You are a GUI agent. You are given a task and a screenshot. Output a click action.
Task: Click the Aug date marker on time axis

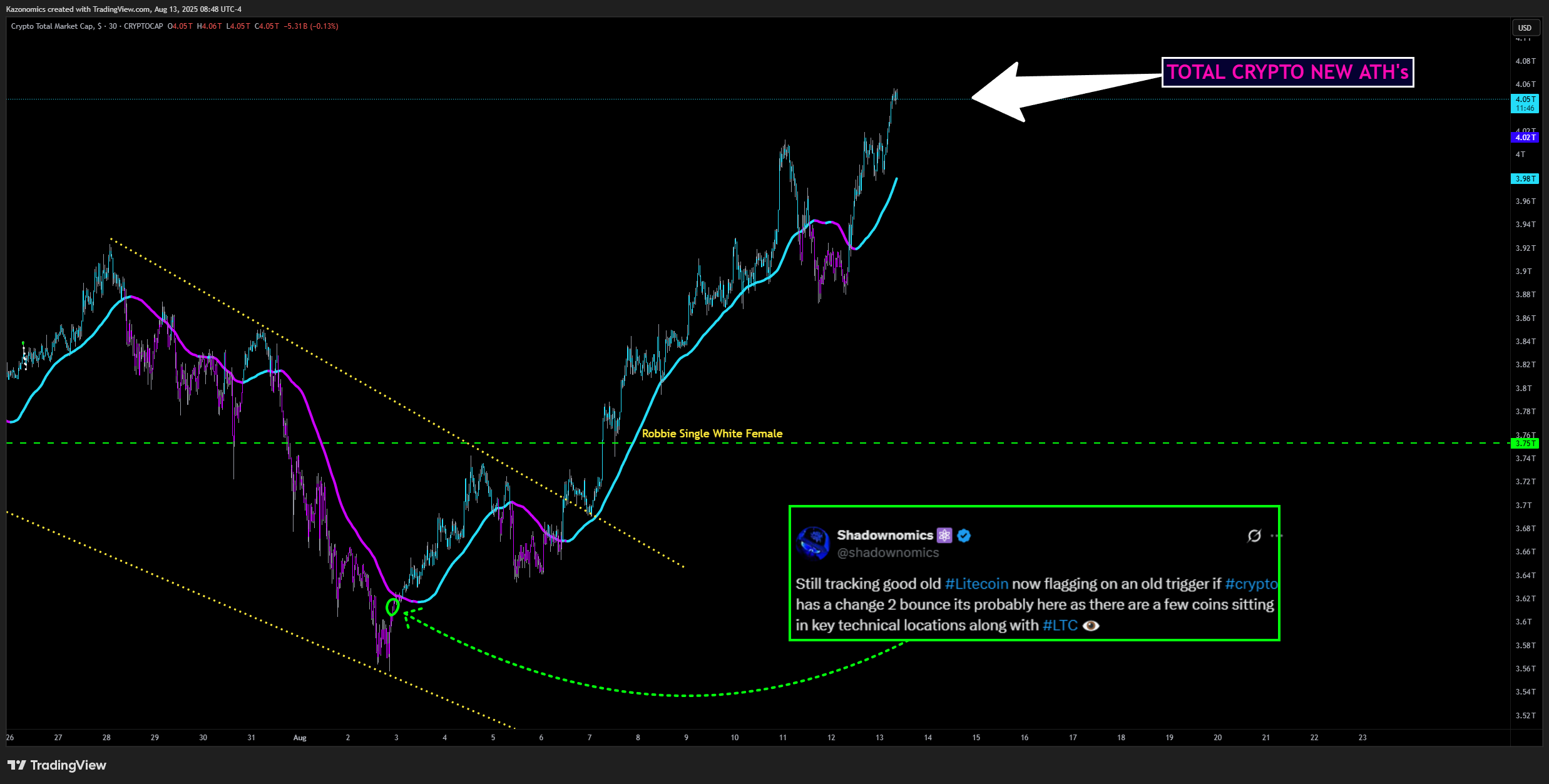(300, 738)
